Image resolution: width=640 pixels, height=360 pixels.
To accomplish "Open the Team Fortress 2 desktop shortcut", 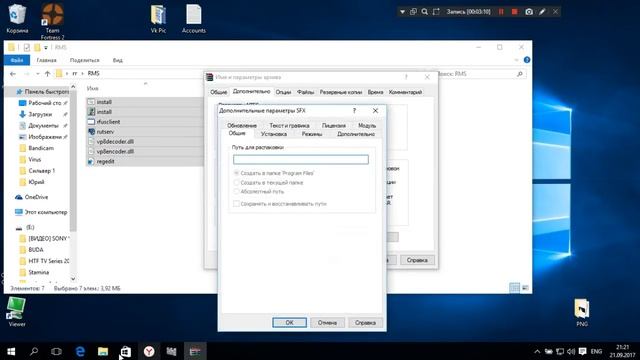I will (53, 20).
